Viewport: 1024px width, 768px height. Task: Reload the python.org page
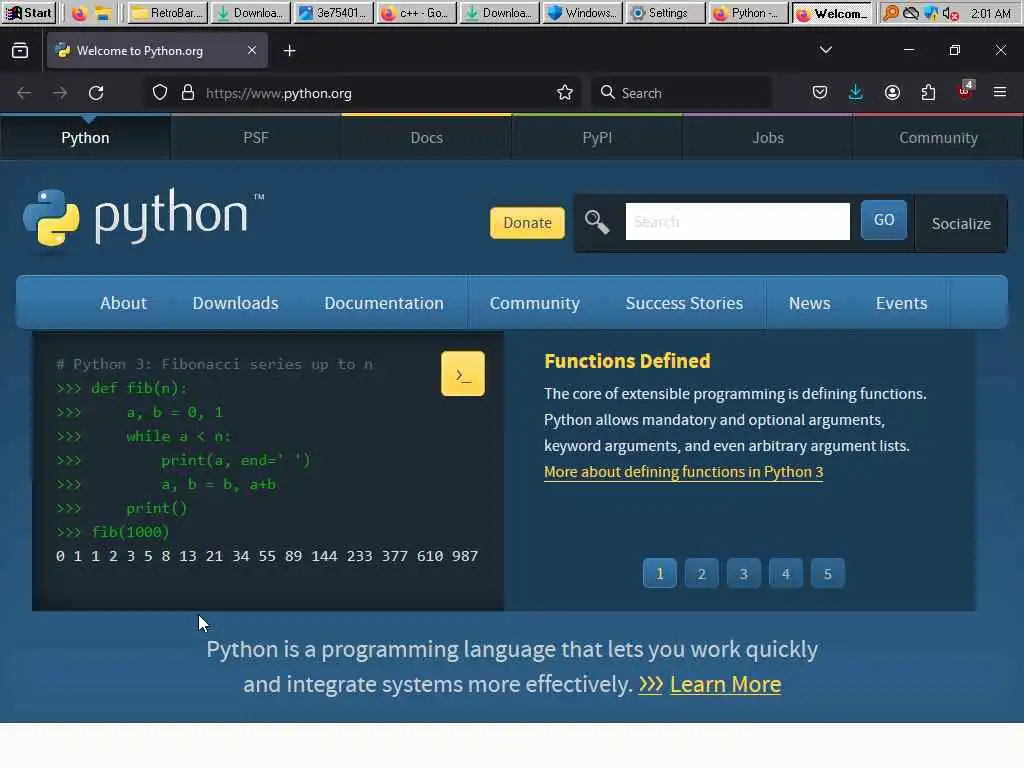(96, 93)
